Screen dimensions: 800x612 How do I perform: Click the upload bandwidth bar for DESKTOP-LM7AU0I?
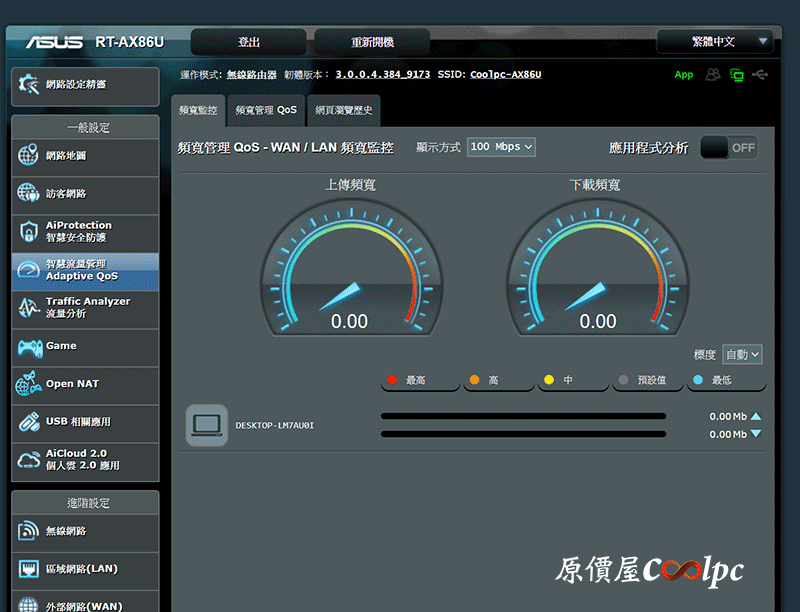coord(523,416)
